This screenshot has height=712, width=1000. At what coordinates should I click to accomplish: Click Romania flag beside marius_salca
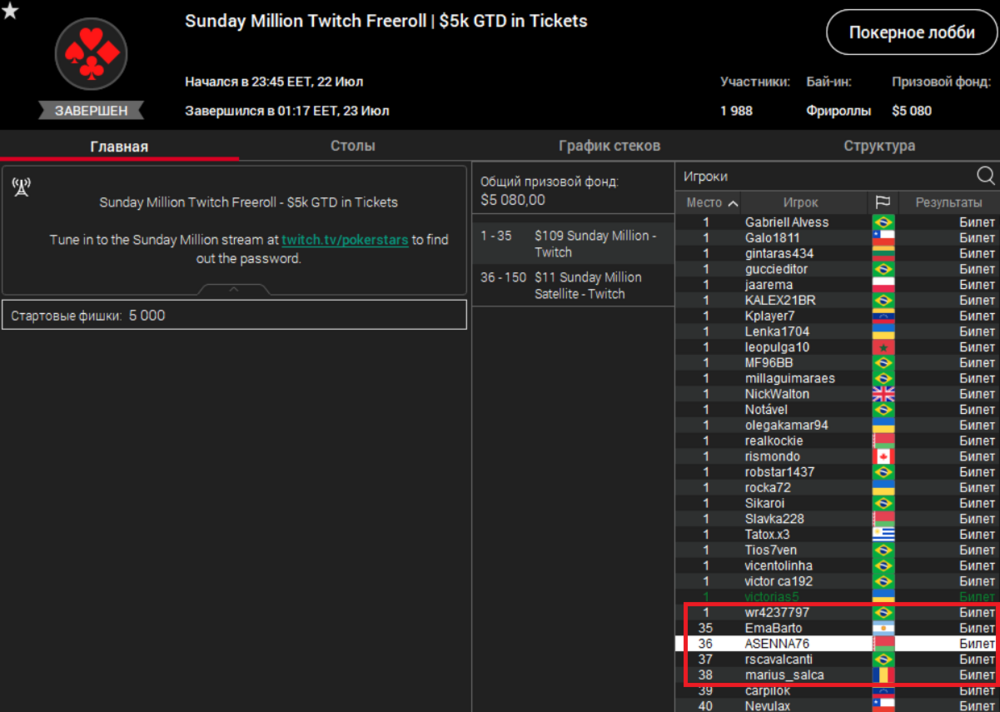pos(883,674)
